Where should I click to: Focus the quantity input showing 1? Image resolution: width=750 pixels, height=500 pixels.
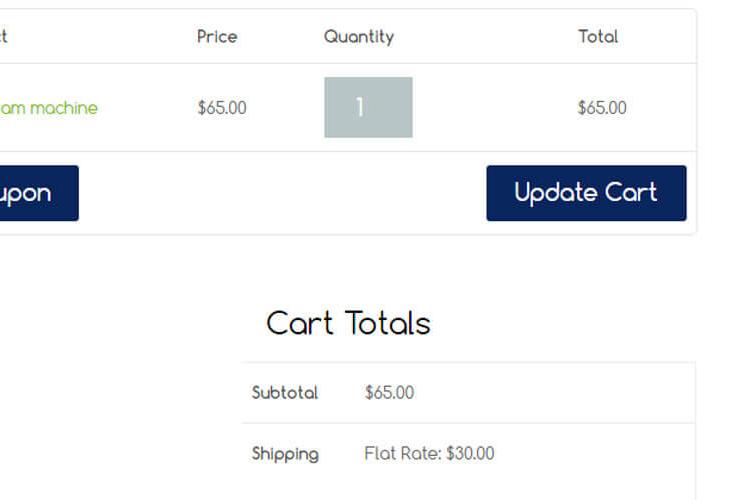368,107
